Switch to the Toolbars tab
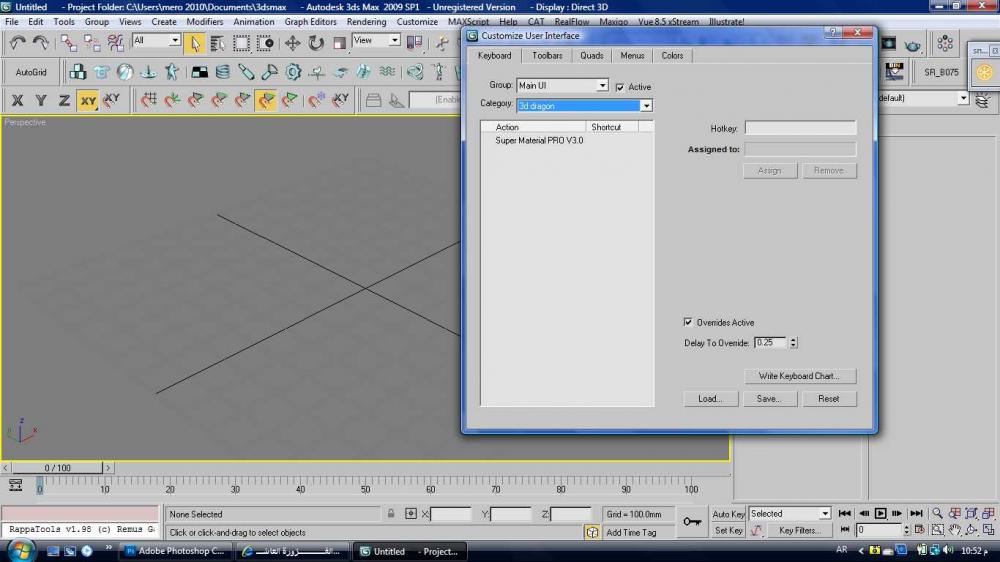Screen dimensions: 1000x562 (x=547, y=55)
